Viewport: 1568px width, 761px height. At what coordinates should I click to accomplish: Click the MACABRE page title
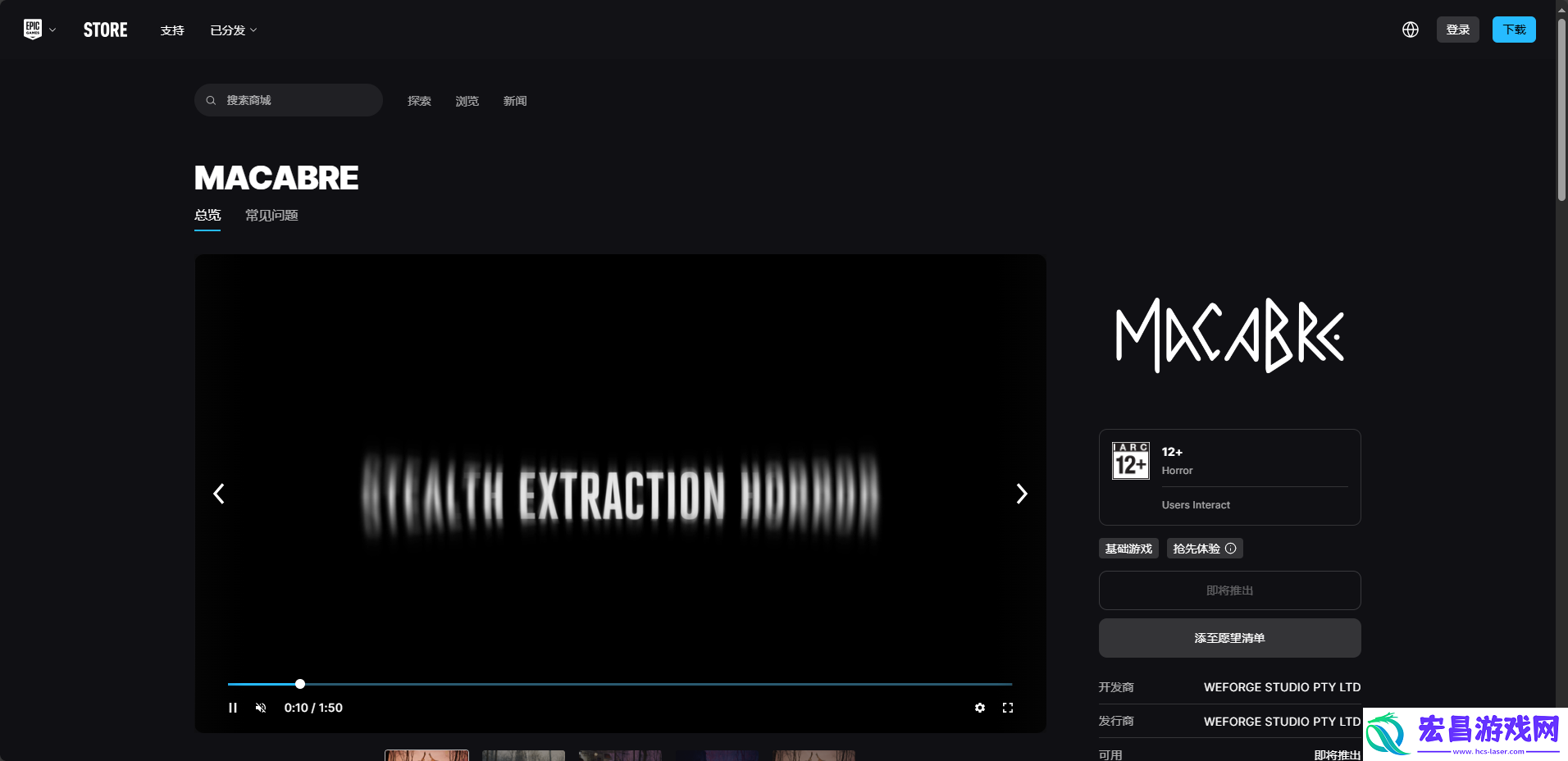276,178
